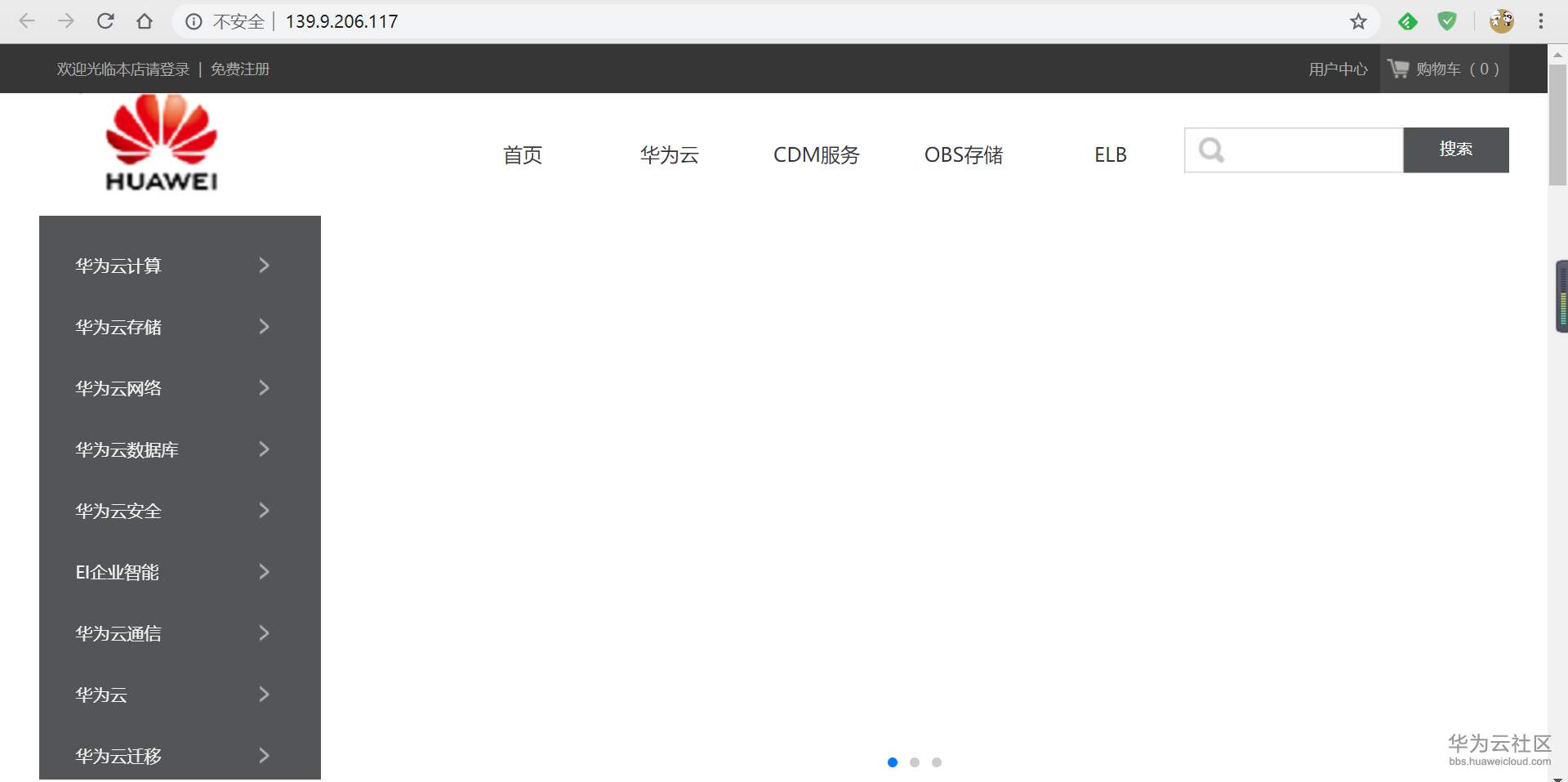The width and height of the screenshot is (1568, 782).
Task: Open Chrome's three-dot menu
Action: [1542, 21]
